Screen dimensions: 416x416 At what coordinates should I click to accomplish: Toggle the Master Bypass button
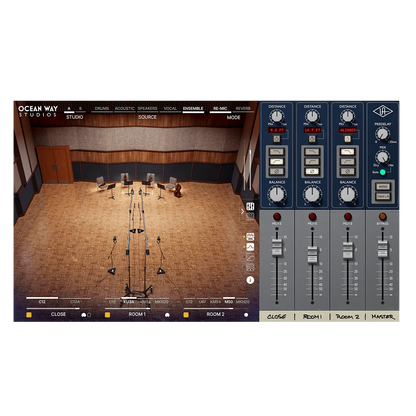(383, 217)
